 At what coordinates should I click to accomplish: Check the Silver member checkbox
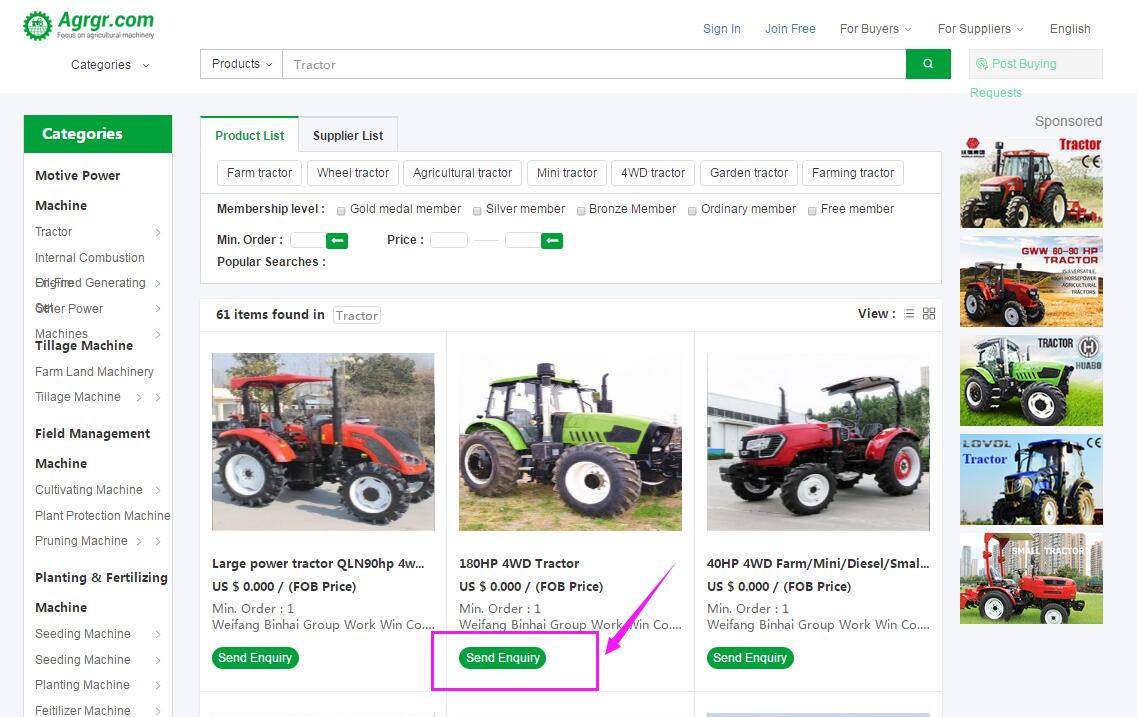[477, 211]
